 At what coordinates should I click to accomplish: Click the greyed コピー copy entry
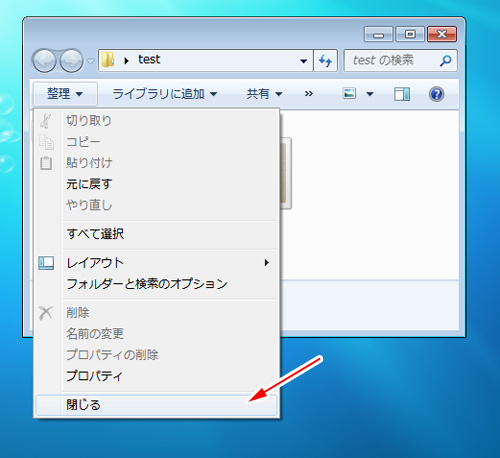pos(157,142)
